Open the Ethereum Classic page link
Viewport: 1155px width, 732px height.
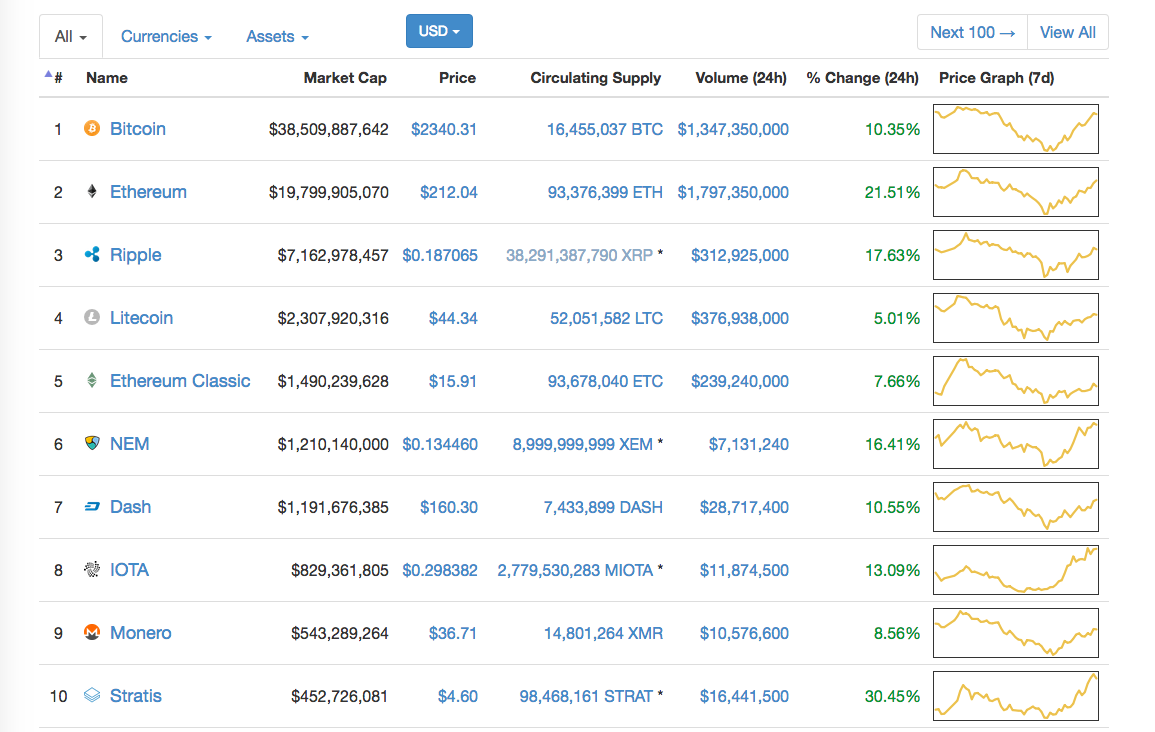coord(180,381)
